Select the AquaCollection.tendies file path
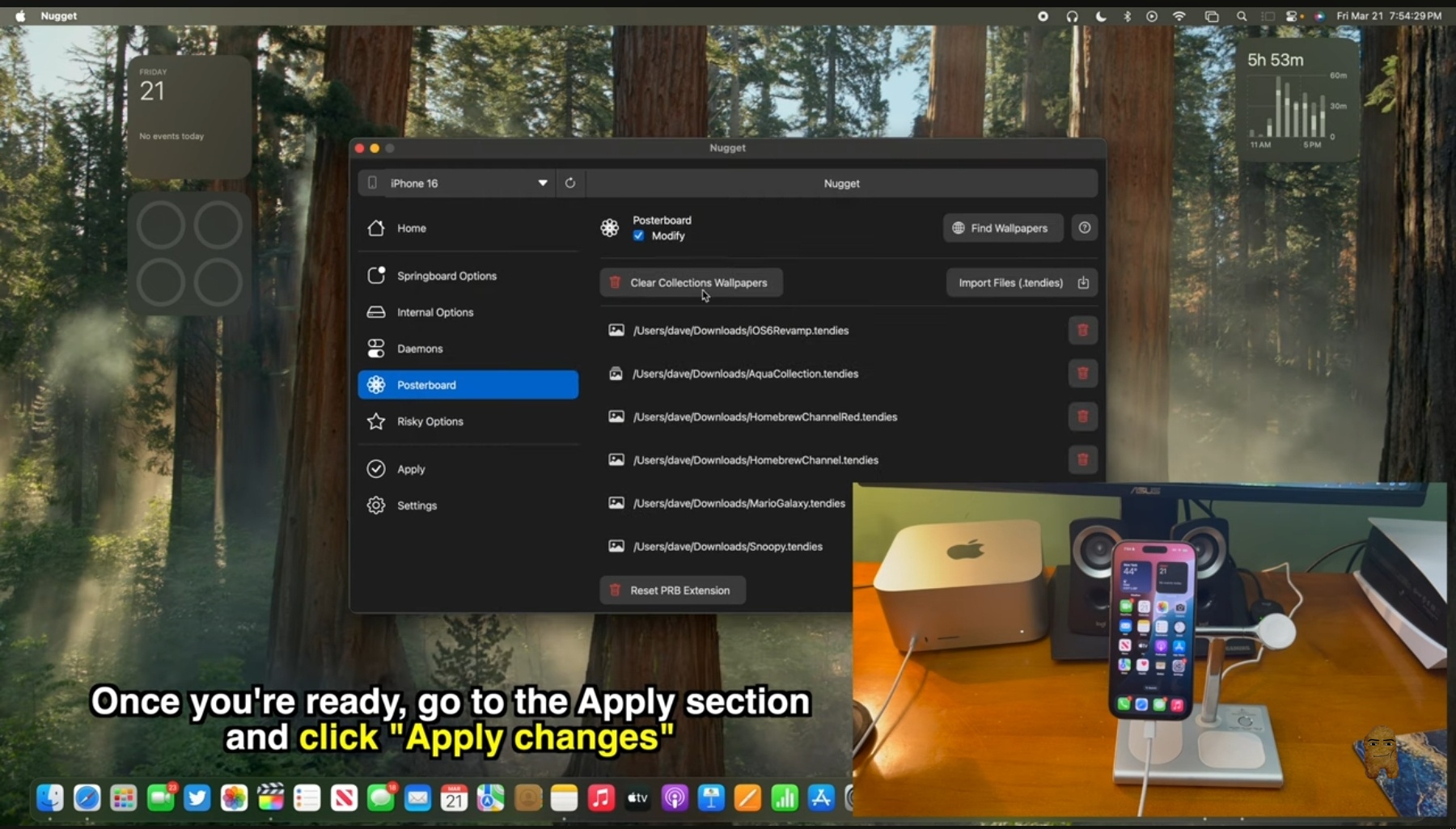This screenshot has height=829, width=1456. (x=746, y=374)
